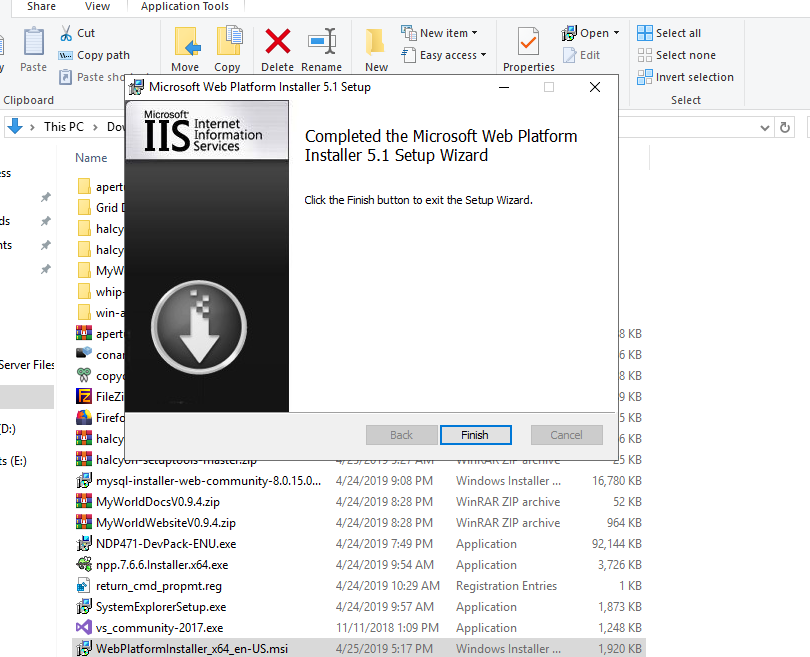Close the Web Platform Installer dialog

click(x=595, y=87)
